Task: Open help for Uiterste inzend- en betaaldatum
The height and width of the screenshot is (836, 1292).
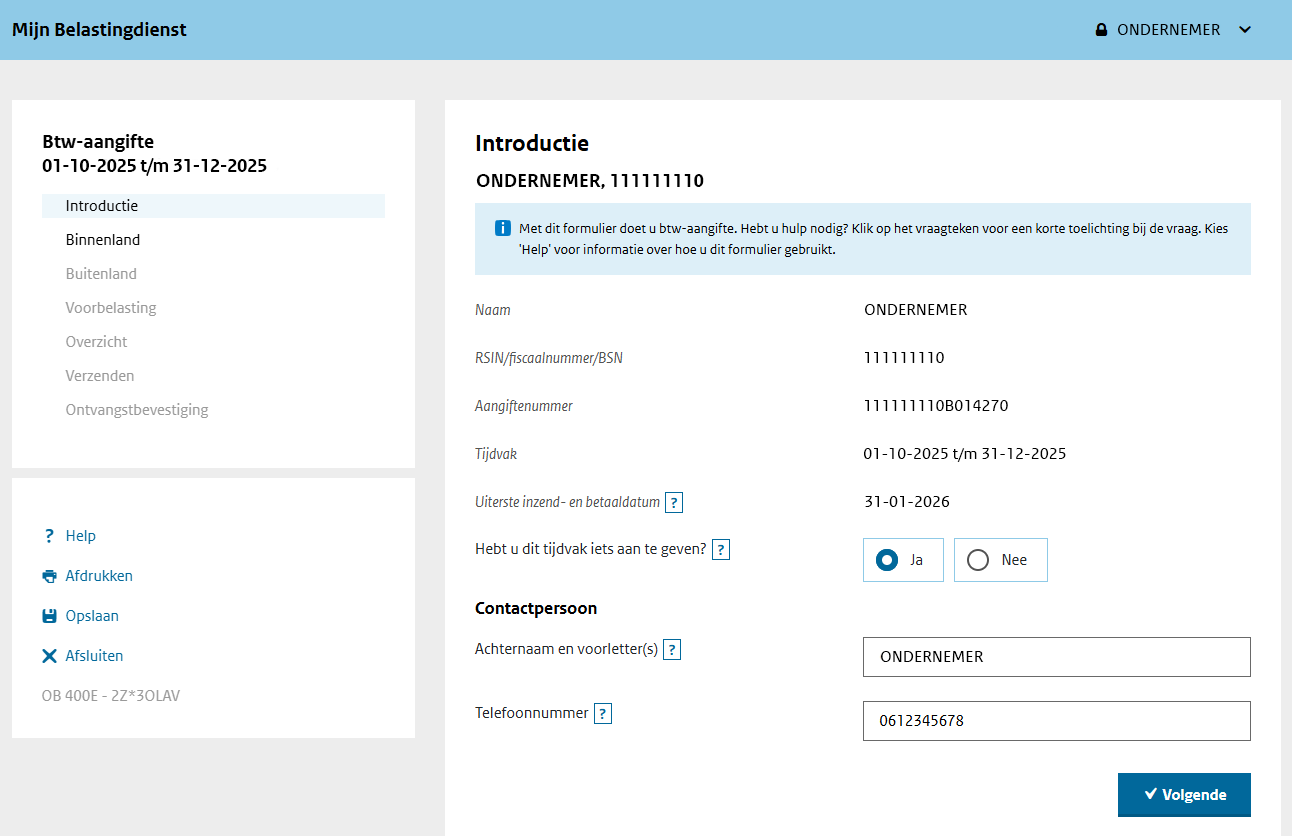Action: [x=674, y=502]
